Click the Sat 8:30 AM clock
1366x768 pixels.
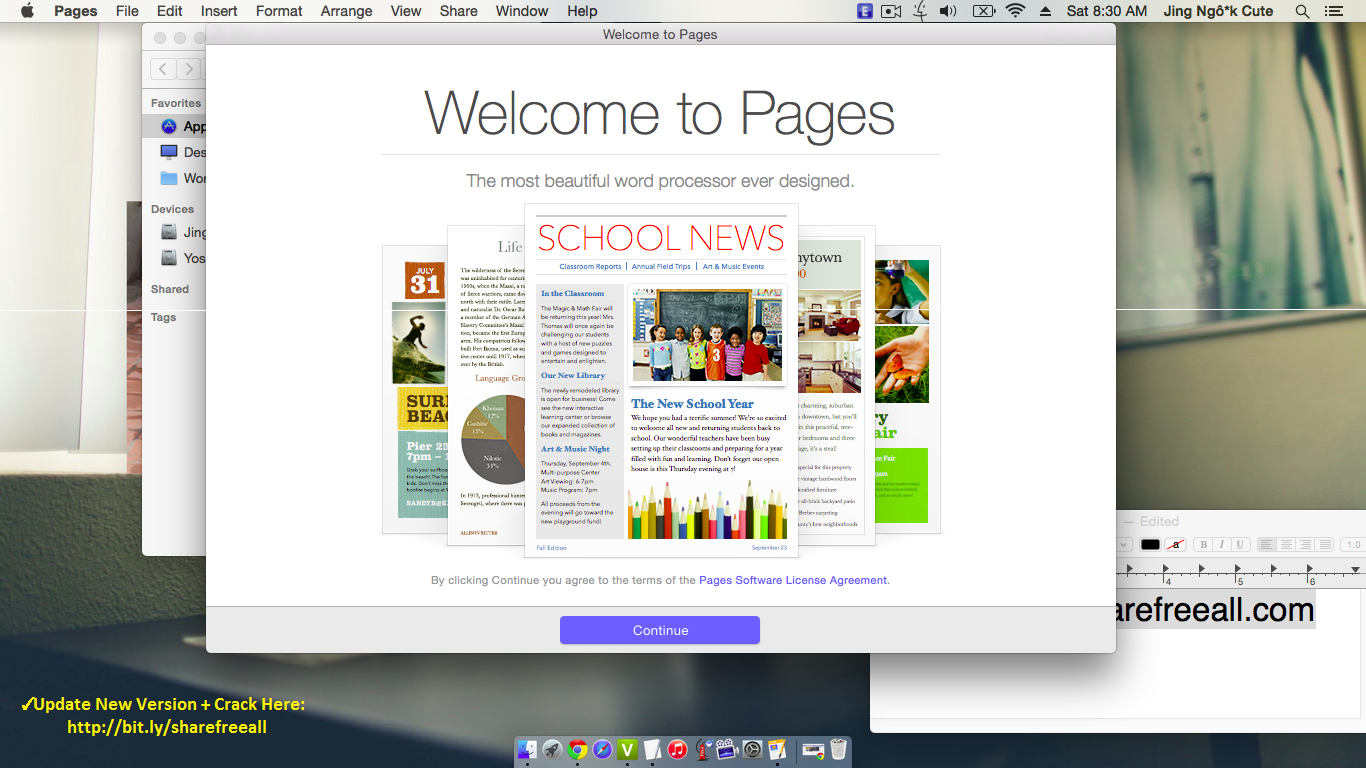[x=1107, y=11]
